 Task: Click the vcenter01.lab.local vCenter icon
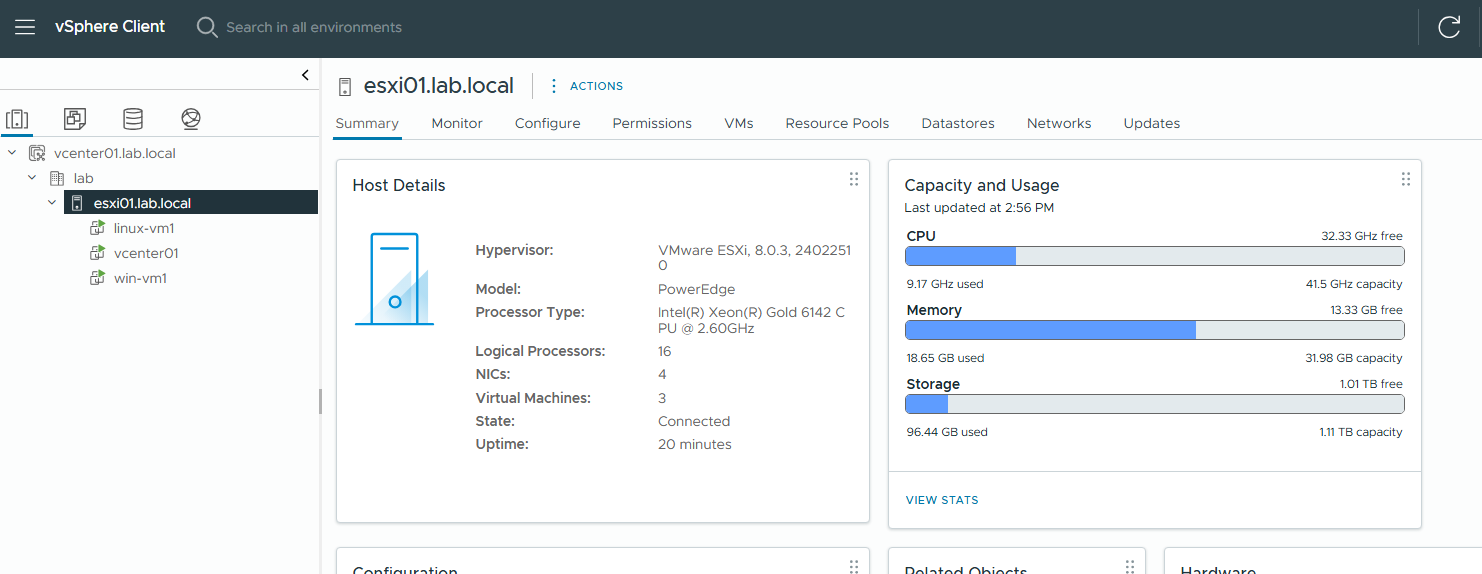pos(37,153)
